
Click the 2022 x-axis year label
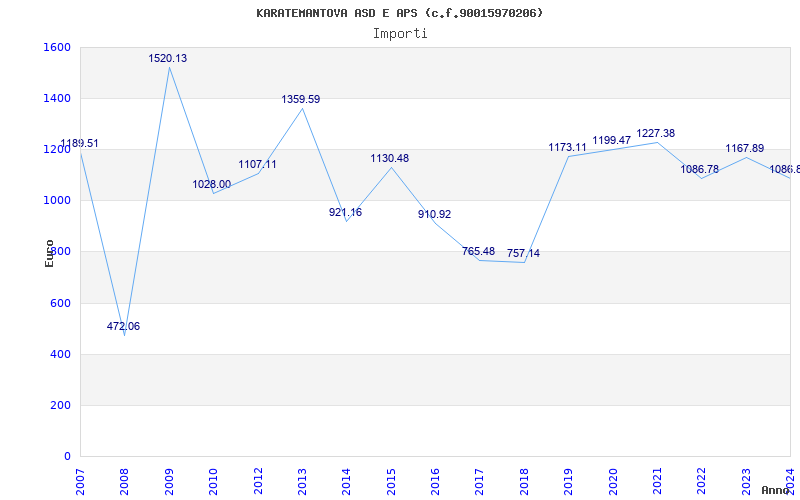point(702,482)
